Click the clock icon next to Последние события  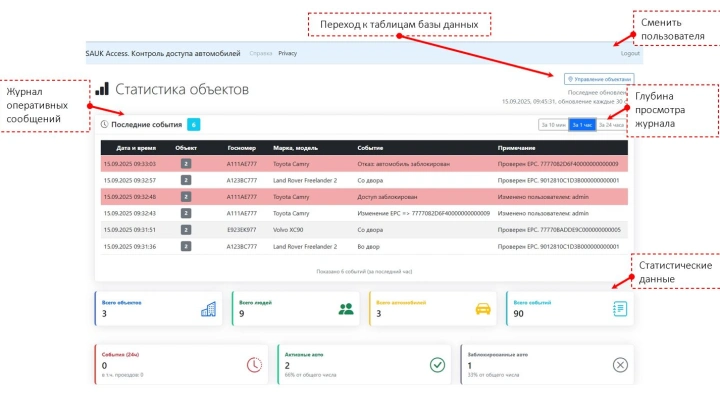(x=105, y=125)
